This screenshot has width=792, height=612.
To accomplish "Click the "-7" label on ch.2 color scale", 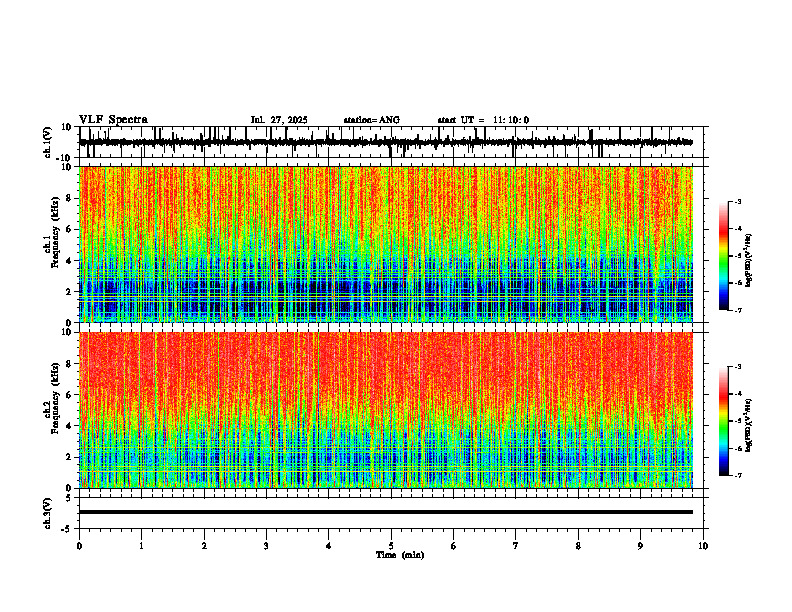I will (x=738, y=475).
